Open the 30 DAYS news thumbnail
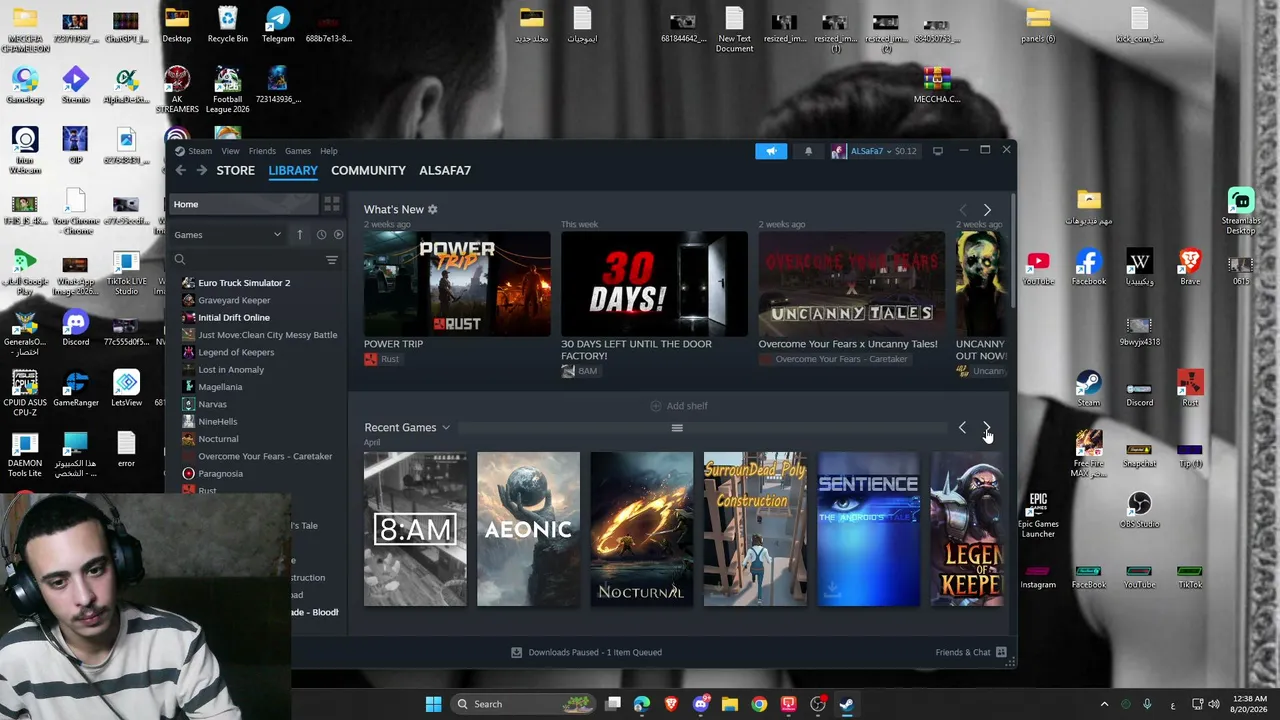 [x=654, y=284]
